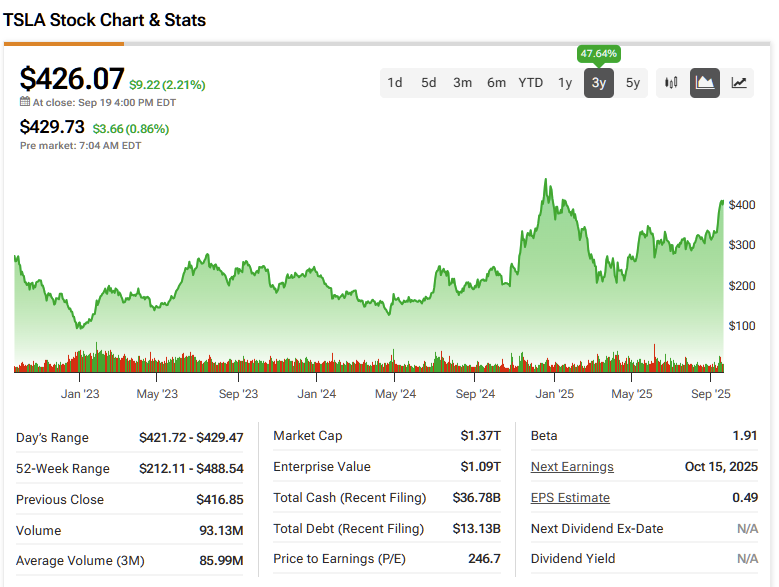Screen dimensions: 779x587
Task: Click EPS estimate value 0.49
Action: [745, 498]
